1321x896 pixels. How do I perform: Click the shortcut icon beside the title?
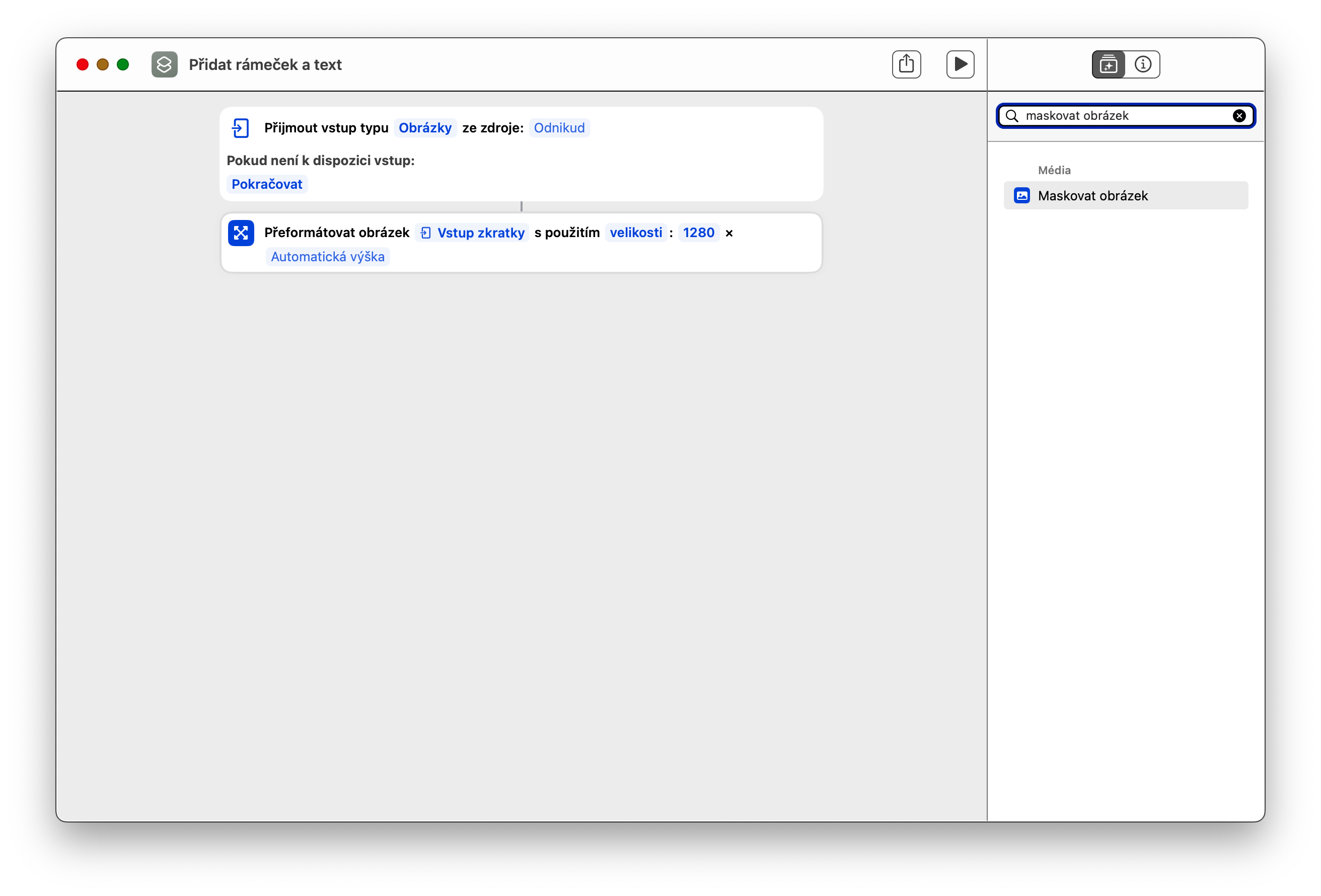(164, 64)
